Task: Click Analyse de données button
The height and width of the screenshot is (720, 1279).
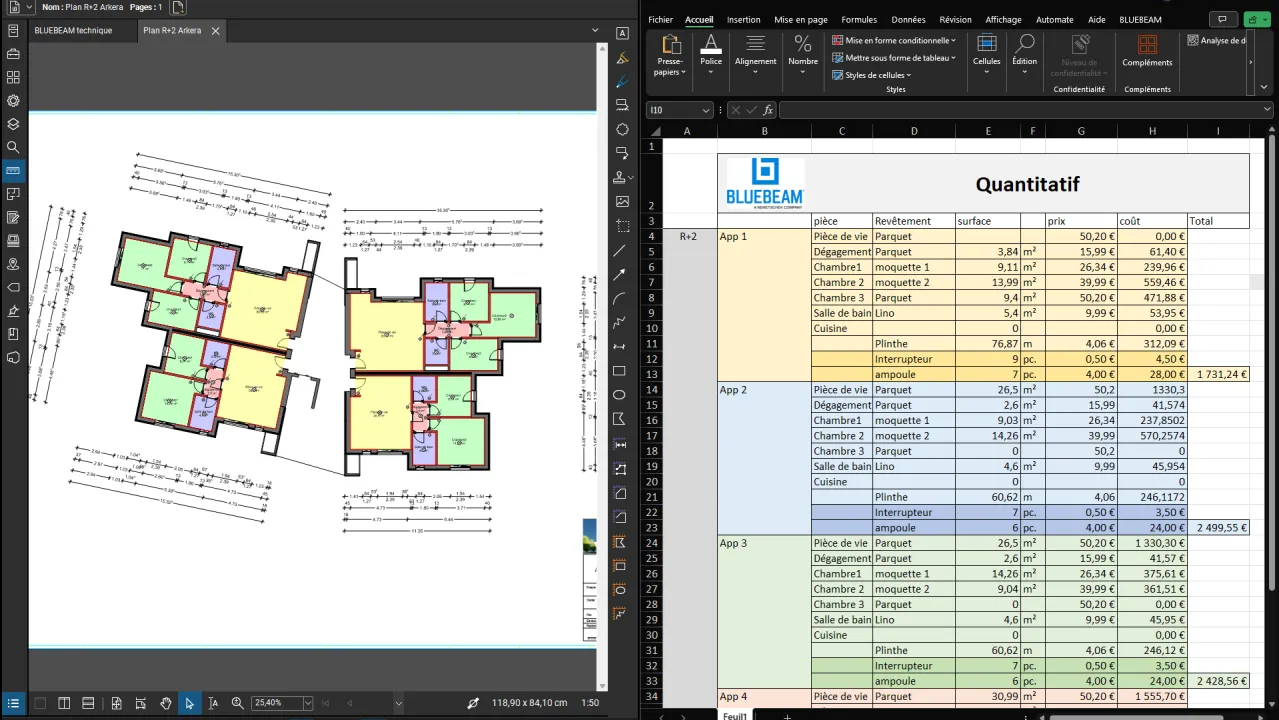Action: [1216, 41]
